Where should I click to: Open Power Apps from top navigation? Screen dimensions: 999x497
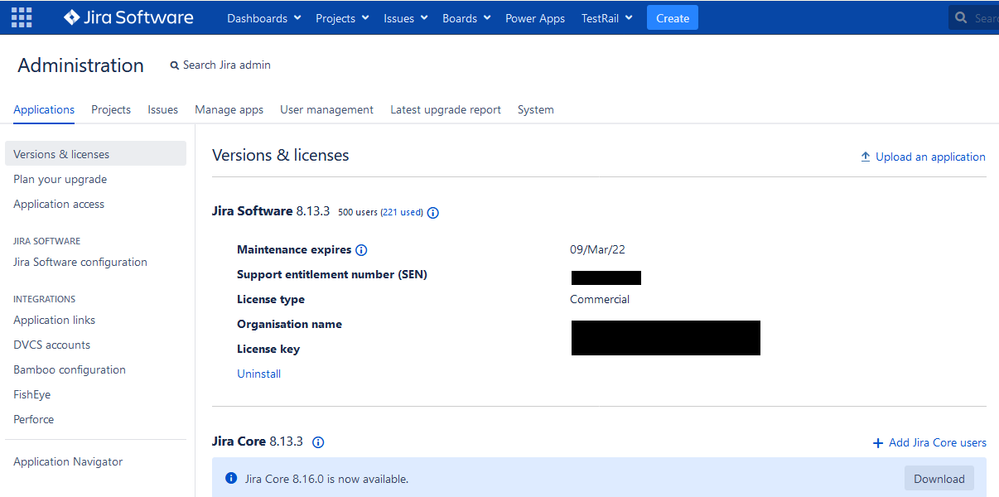coord(535,18)
